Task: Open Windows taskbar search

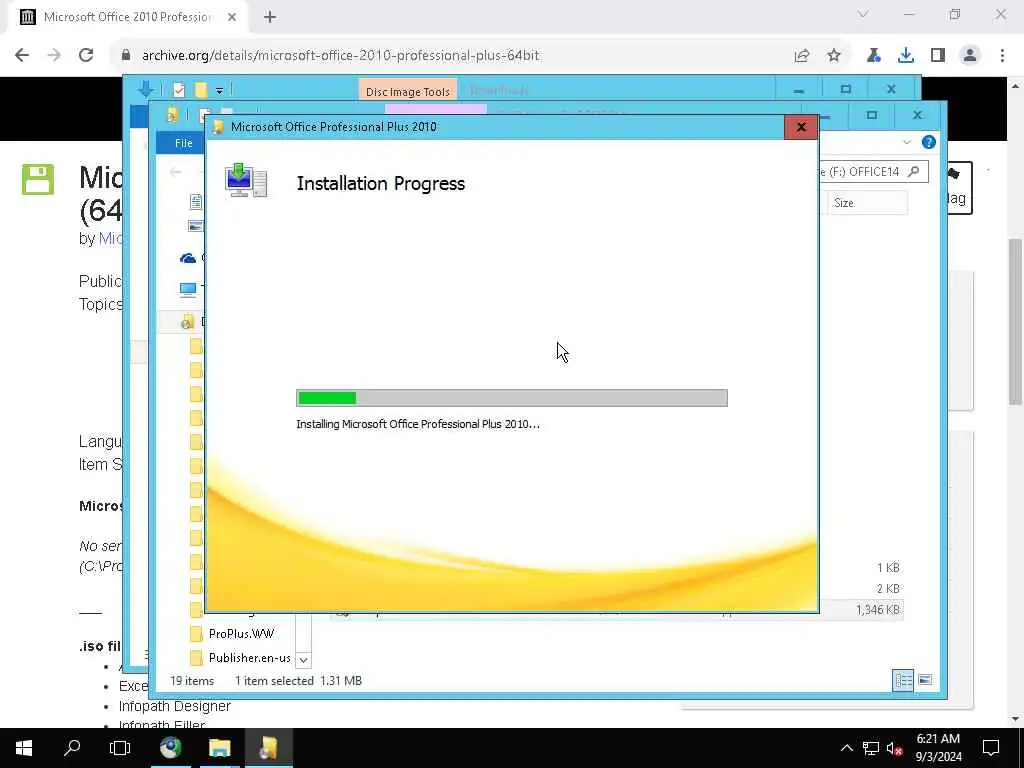Action: click(x=72, y=748)
